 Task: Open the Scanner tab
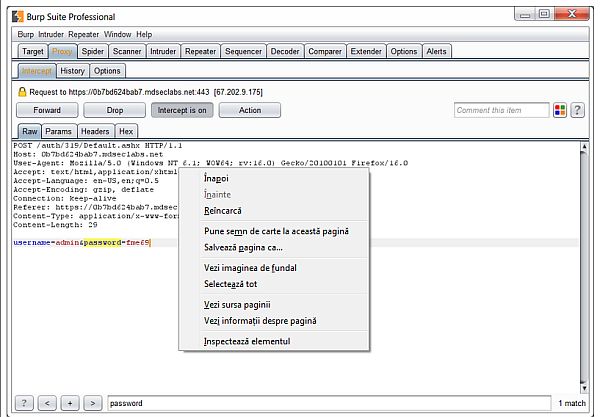[x=127, y=51]
